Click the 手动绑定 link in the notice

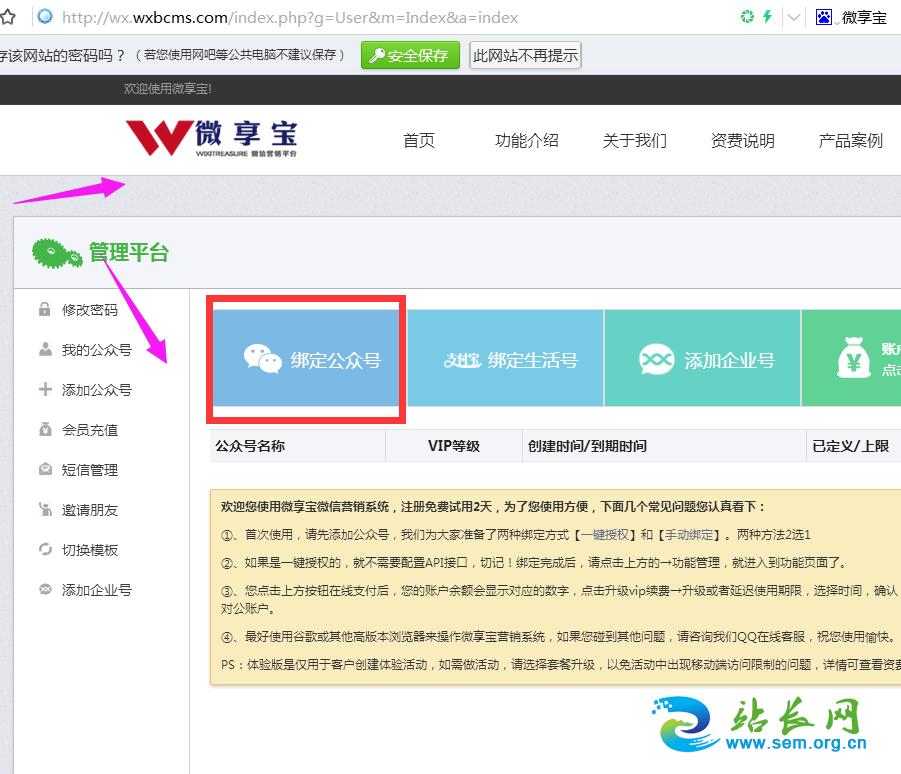click(689, 535)
